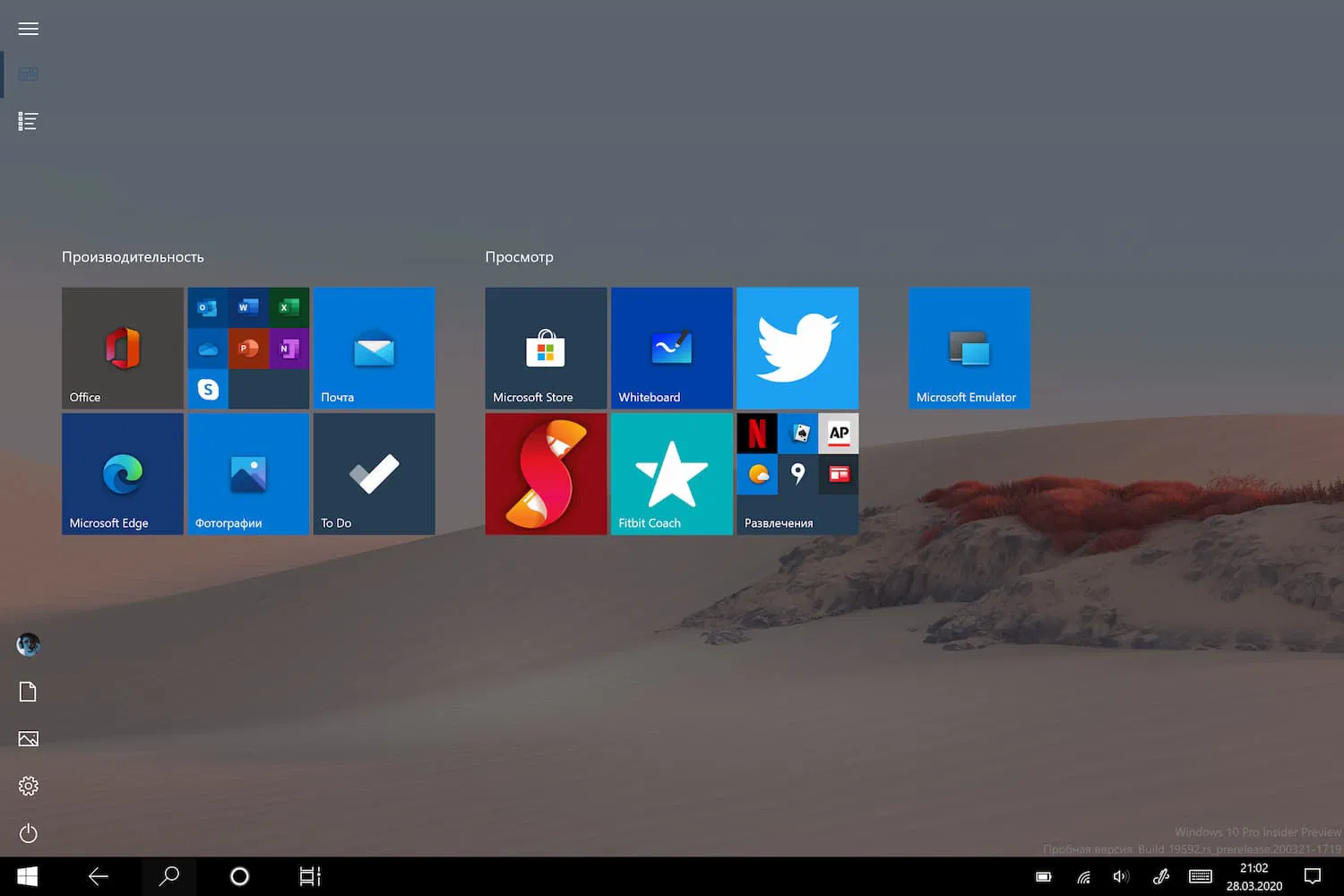Open Settings gear in Start sidebar
Image resolution: width=1344 pixels, height=896 pixels.
click(x=29, y=786)
